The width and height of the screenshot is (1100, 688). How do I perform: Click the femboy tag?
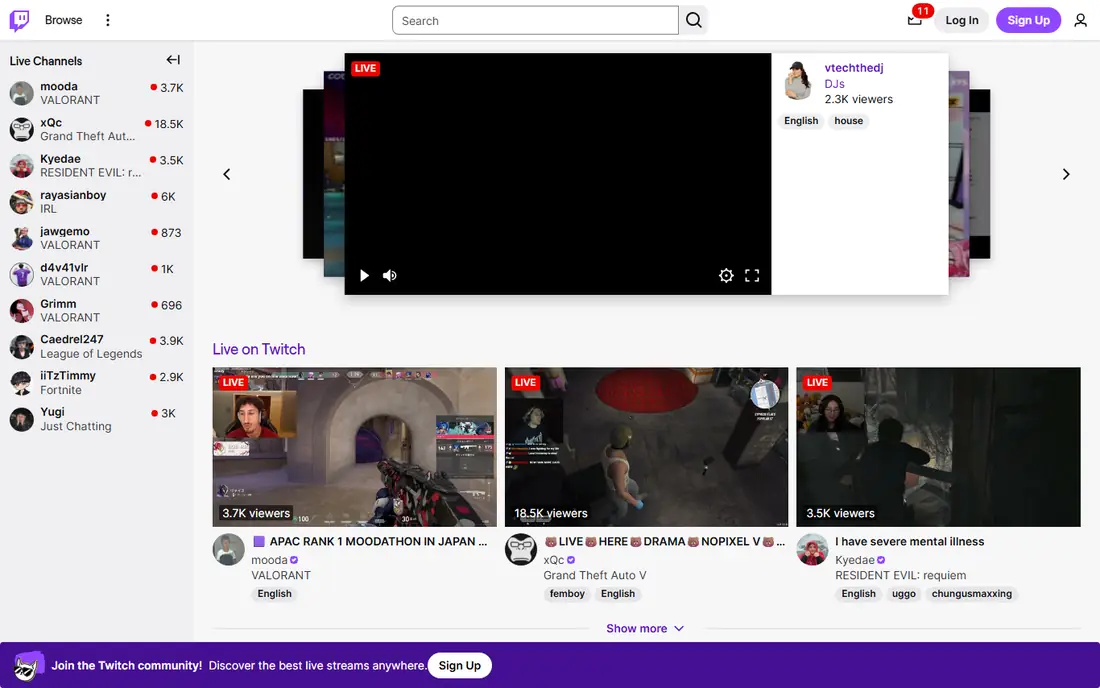[567, 593]
